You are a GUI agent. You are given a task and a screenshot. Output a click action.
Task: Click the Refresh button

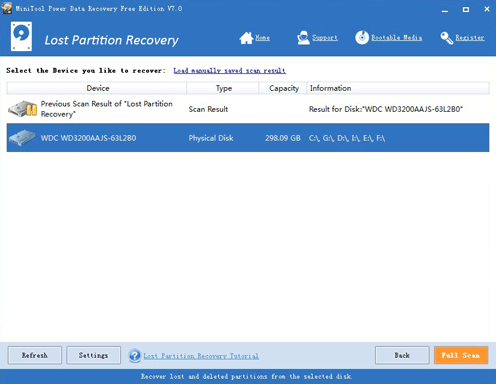(x=35, y=355)
